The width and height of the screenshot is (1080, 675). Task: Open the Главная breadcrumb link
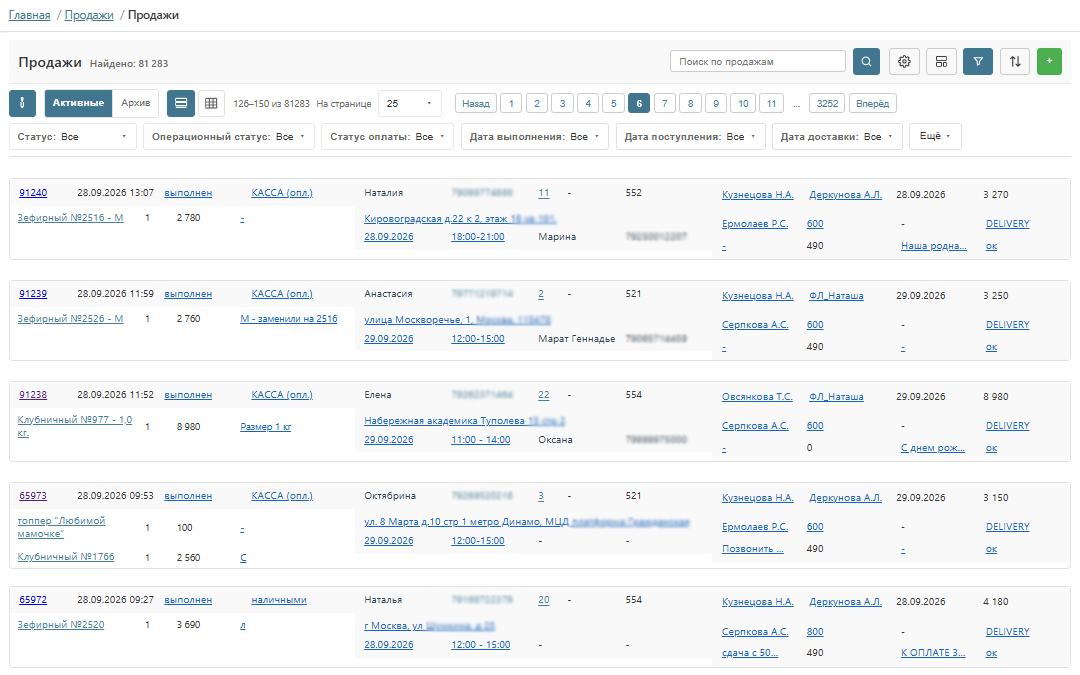(29, 15)
